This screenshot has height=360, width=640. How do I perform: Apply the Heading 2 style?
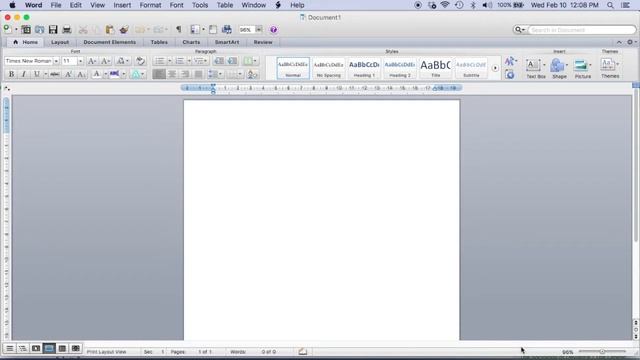click(x=400, y=68)
